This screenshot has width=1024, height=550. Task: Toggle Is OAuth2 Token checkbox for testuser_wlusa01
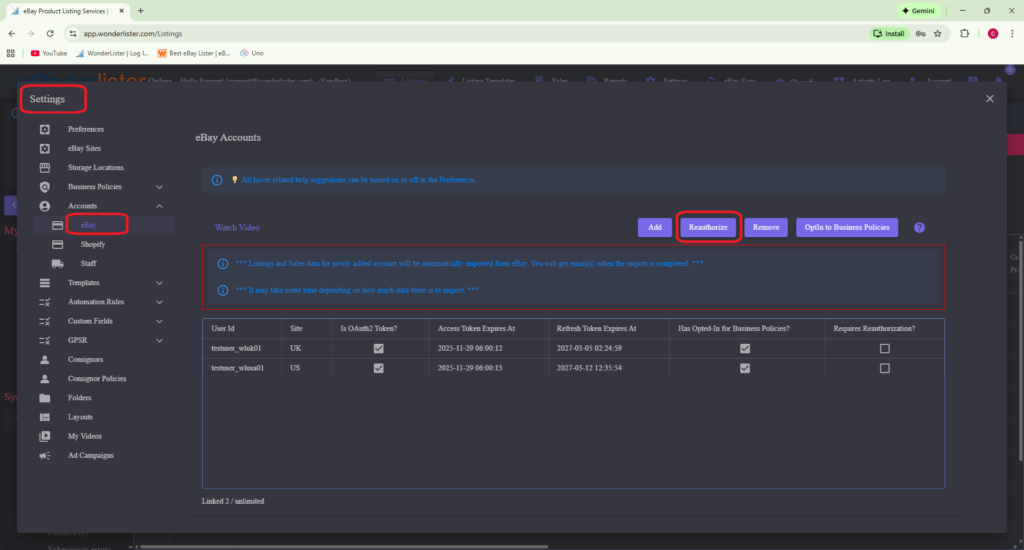[x=378, y=368]
